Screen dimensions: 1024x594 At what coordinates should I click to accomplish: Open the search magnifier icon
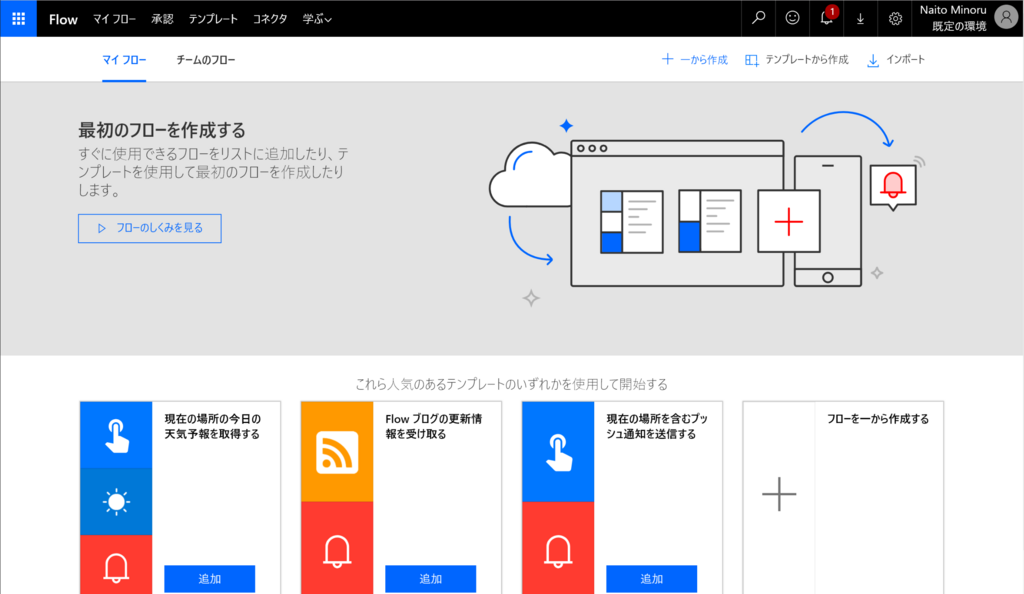[x=757, y=18]
